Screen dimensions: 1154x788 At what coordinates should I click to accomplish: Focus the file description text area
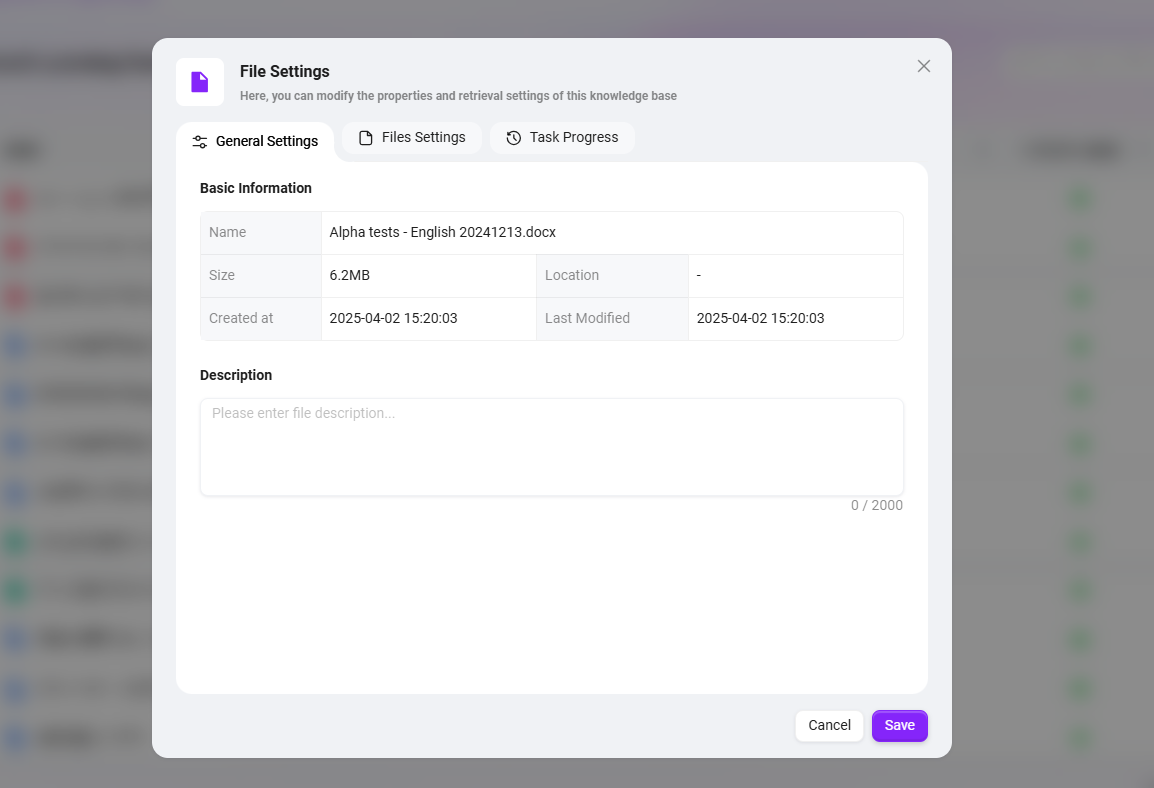[551, 446]
